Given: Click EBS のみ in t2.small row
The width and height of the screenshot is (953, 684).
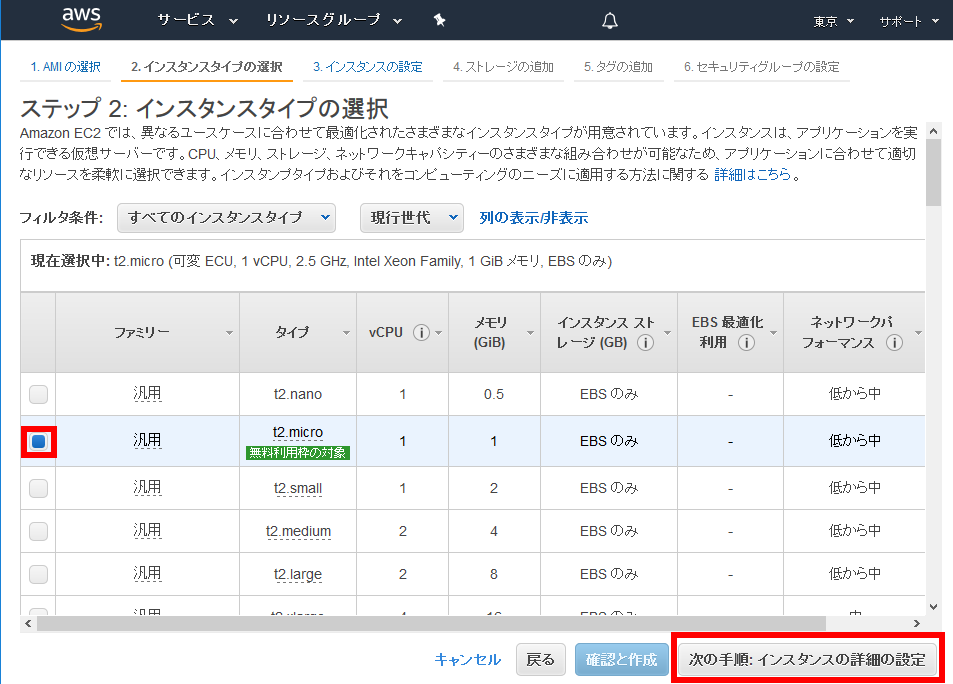Looking at the screenshot, I should (609, 488).
